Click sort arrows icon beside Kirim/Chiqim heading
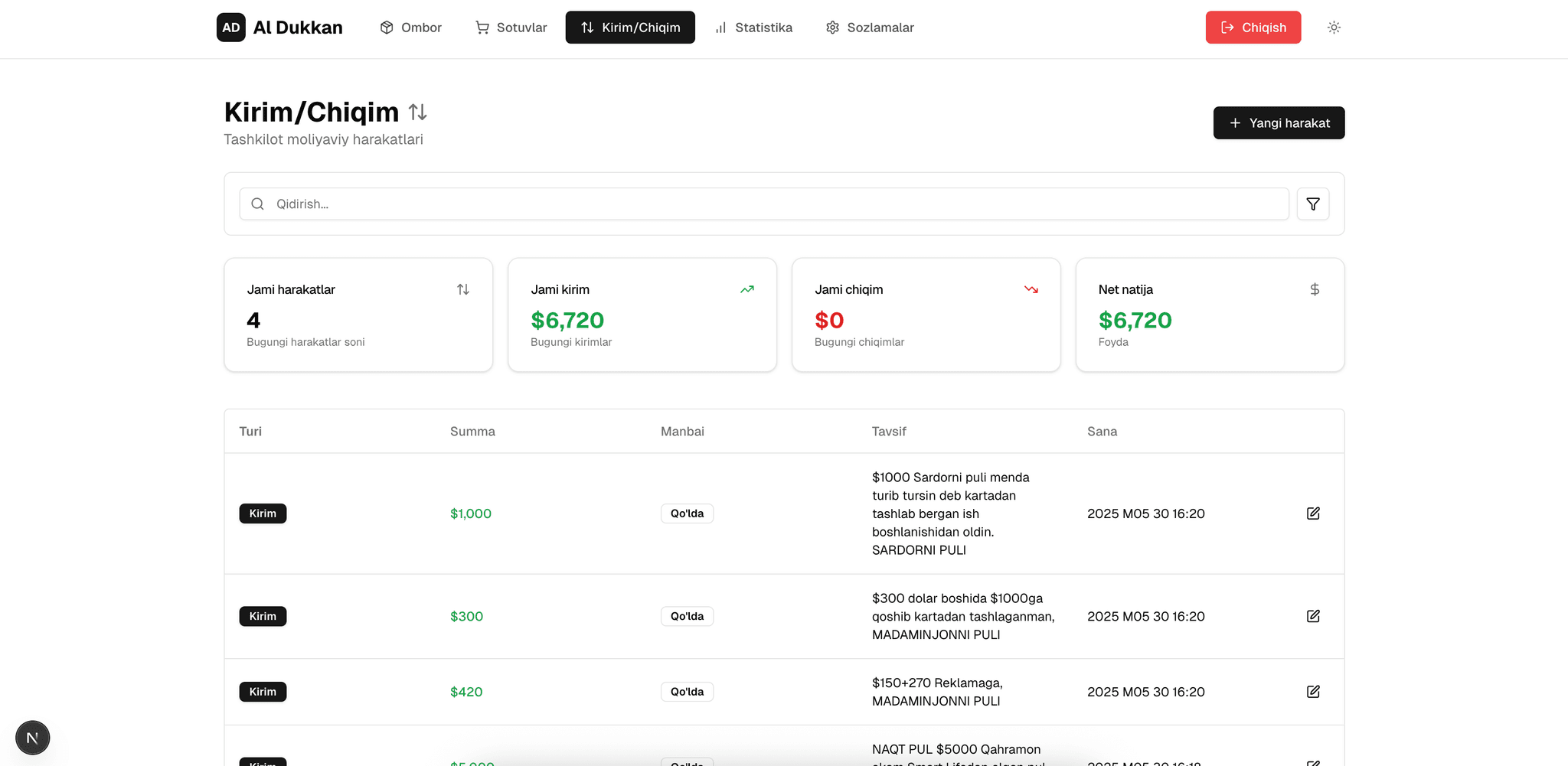 (417, 112)
